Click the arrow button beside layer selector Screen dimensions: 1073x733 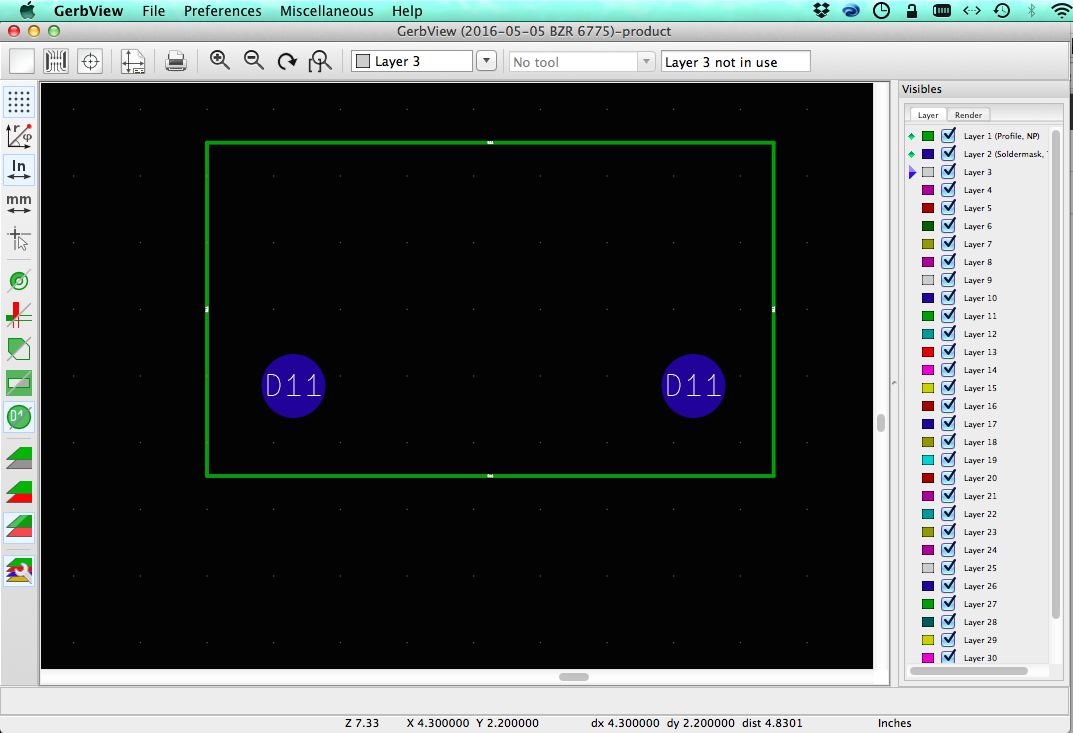486,62
